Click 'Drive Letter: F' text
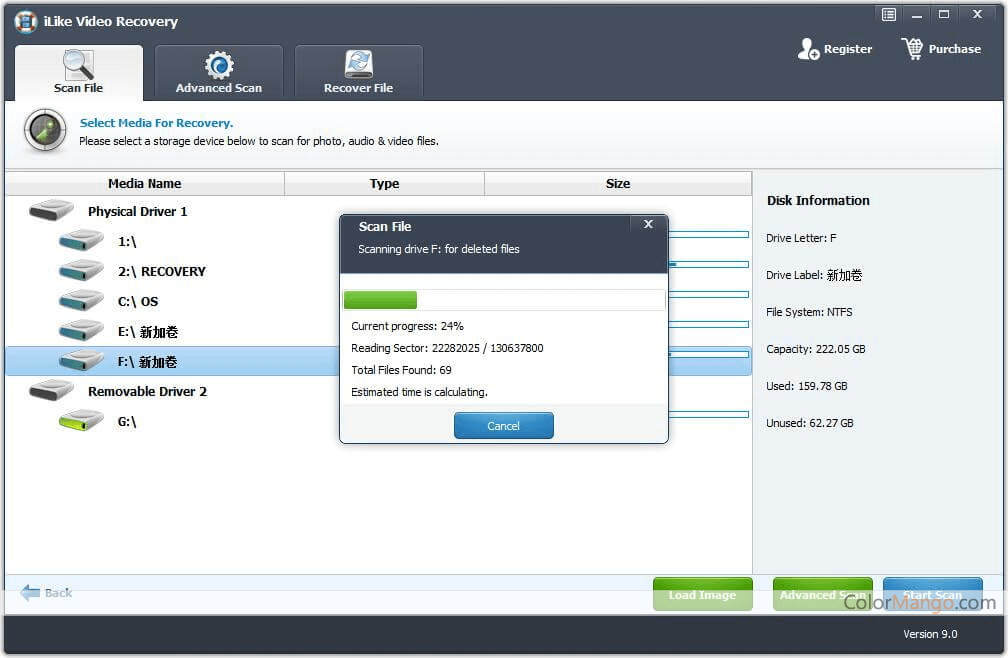This screenshot has width=1008, height=658. [802, 238]
